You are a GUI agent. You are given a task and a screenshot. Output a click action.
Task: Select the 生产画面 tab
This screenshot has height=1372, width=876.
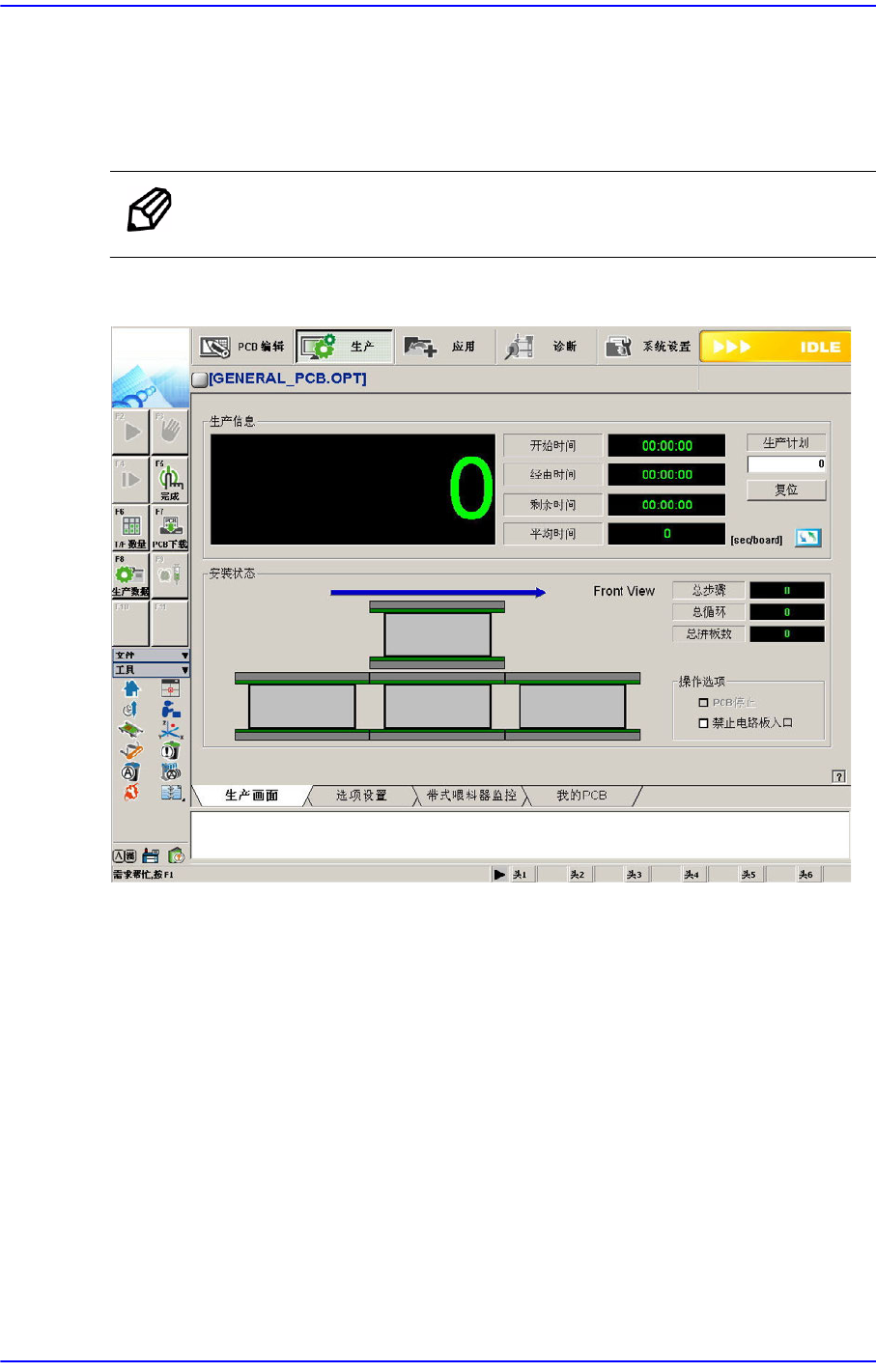tap(252, 796)
